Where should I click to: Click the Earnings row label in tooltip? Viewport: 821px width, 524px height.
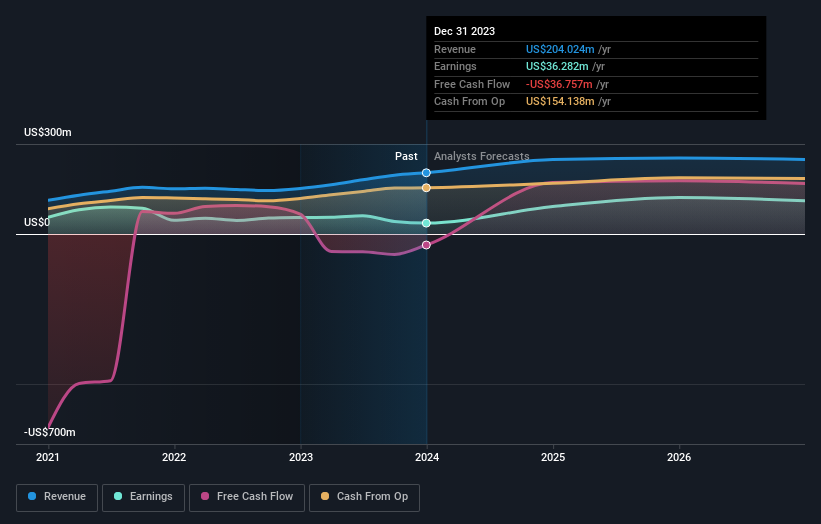tap(455, 66)
